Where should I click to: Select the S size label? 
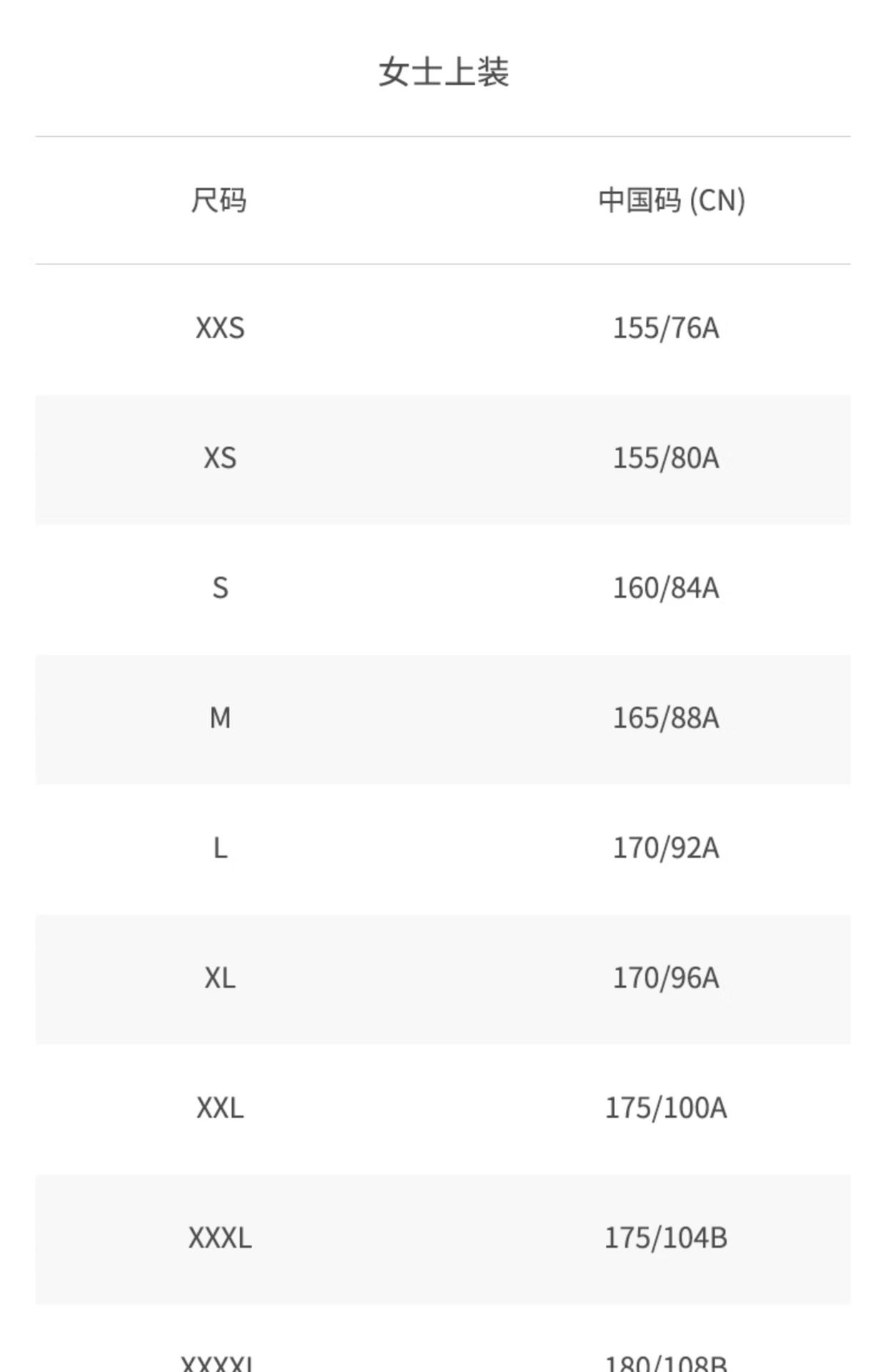click(x=220, y=589)
